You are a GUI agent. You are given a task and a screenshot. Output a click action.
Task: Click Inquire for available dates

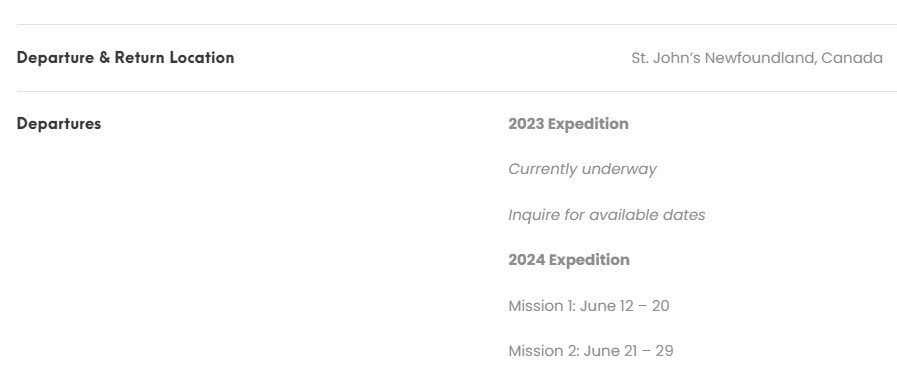tap(607, 215)
